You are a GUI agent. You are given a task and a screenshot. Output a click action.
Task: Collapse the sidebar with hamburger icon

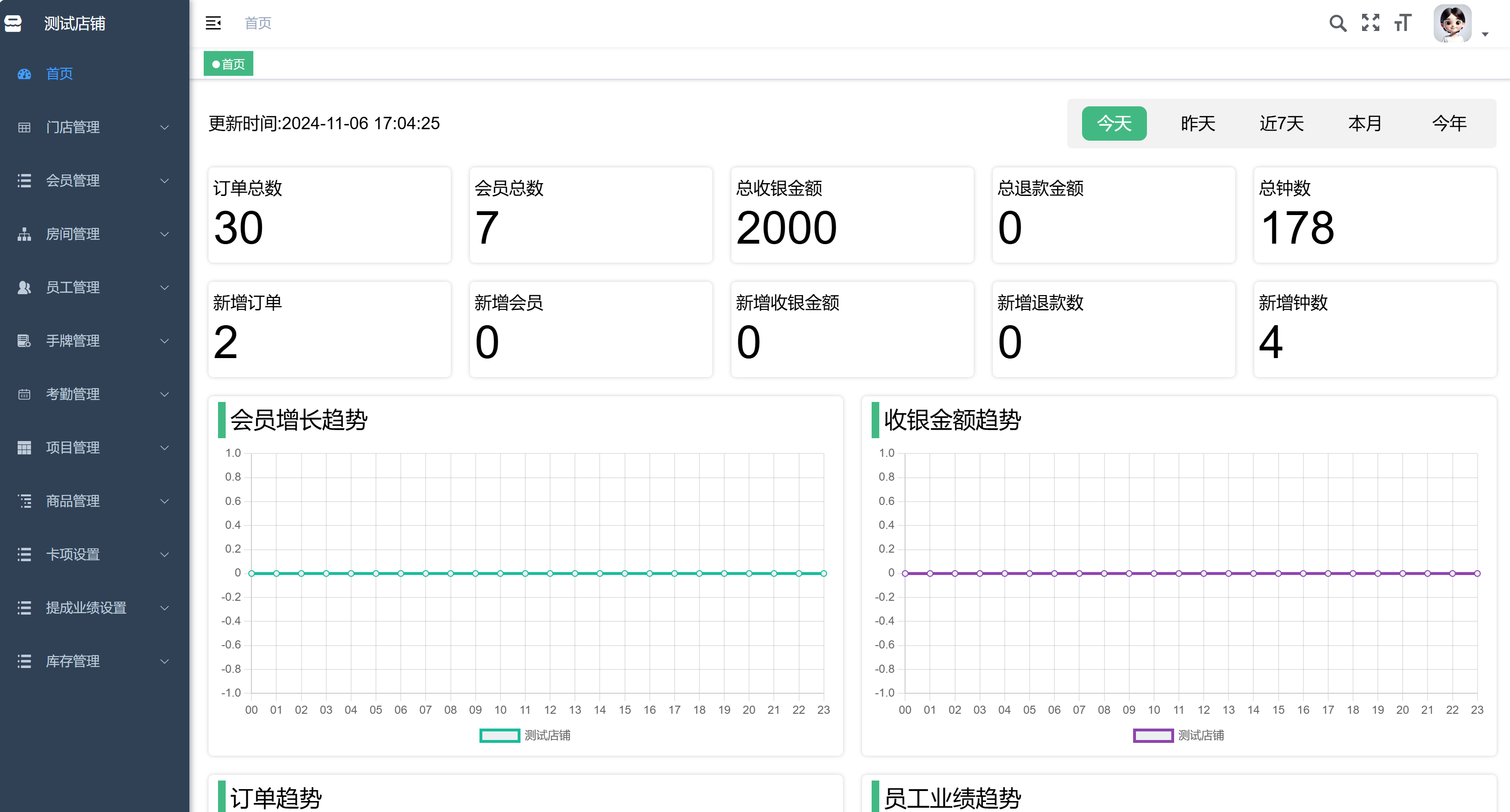click(213, 23)
